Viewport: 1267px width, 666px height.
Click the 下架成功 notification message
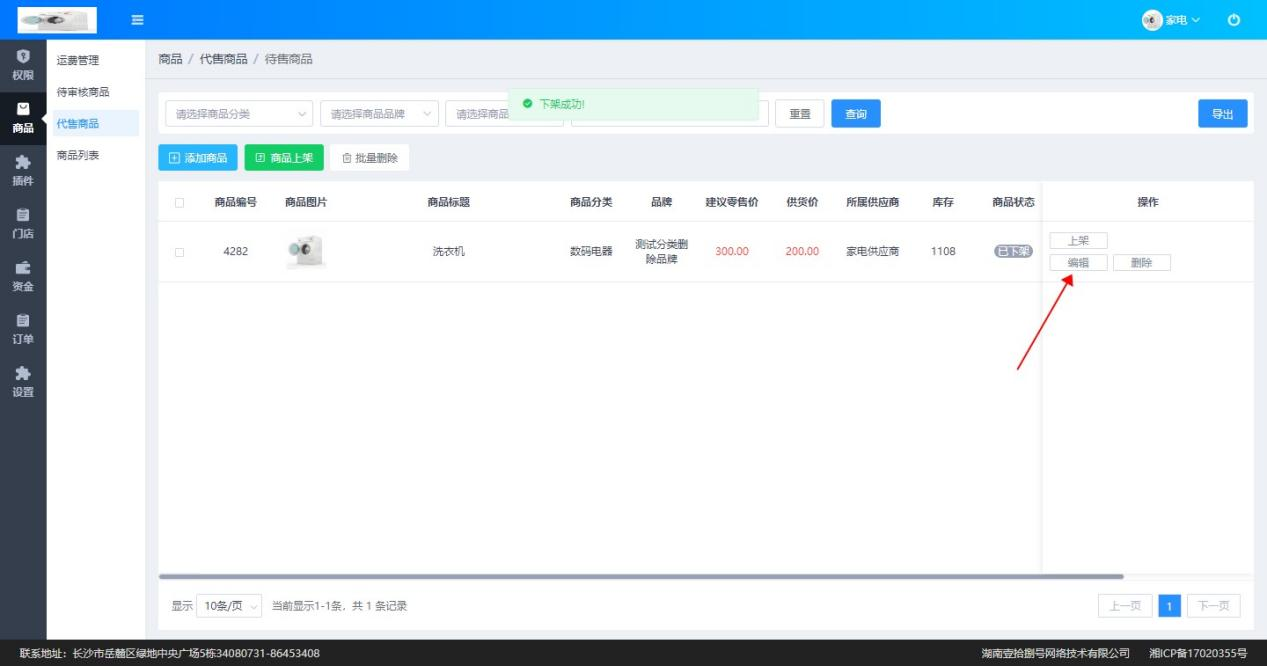[x=633, y=104]
